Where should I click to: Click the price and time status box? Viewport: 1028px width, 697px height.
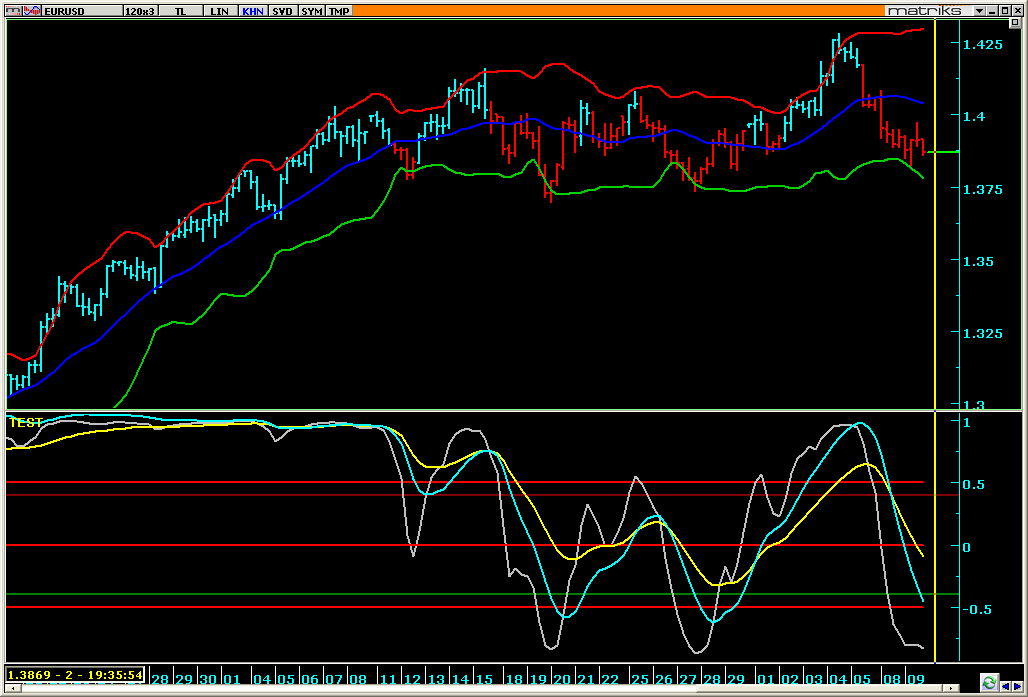click(76, 675)
